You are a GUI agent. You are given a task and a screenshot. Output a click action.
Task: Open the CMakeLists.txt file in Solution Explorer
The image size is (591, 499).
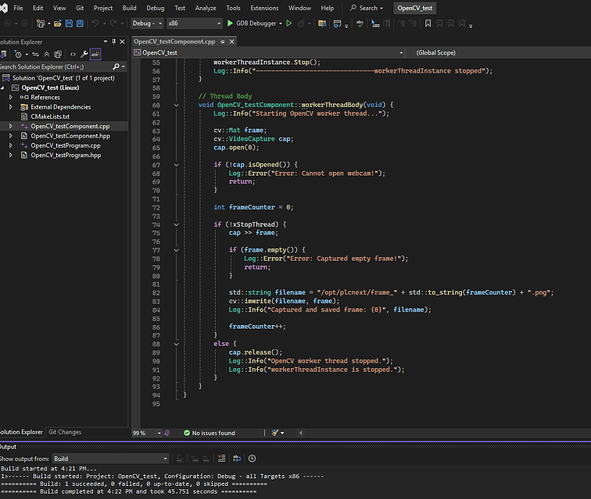pyautogui.click(x=50, y=116)
